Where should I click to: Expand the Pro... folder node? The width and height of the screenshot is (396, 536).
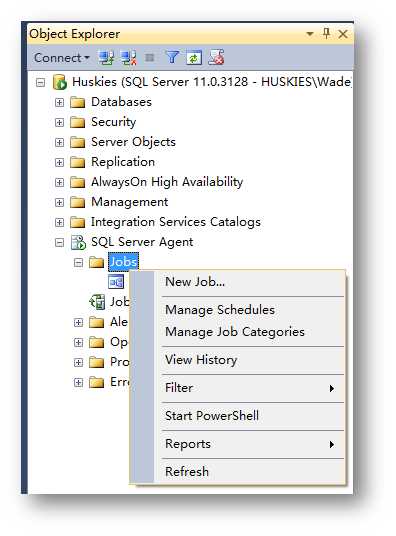click(x=78, y=362)
